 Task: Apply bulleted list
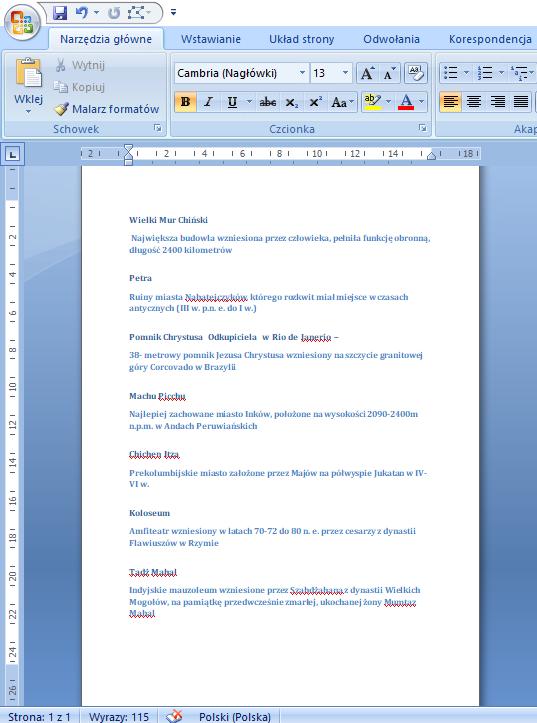point(450,73)
